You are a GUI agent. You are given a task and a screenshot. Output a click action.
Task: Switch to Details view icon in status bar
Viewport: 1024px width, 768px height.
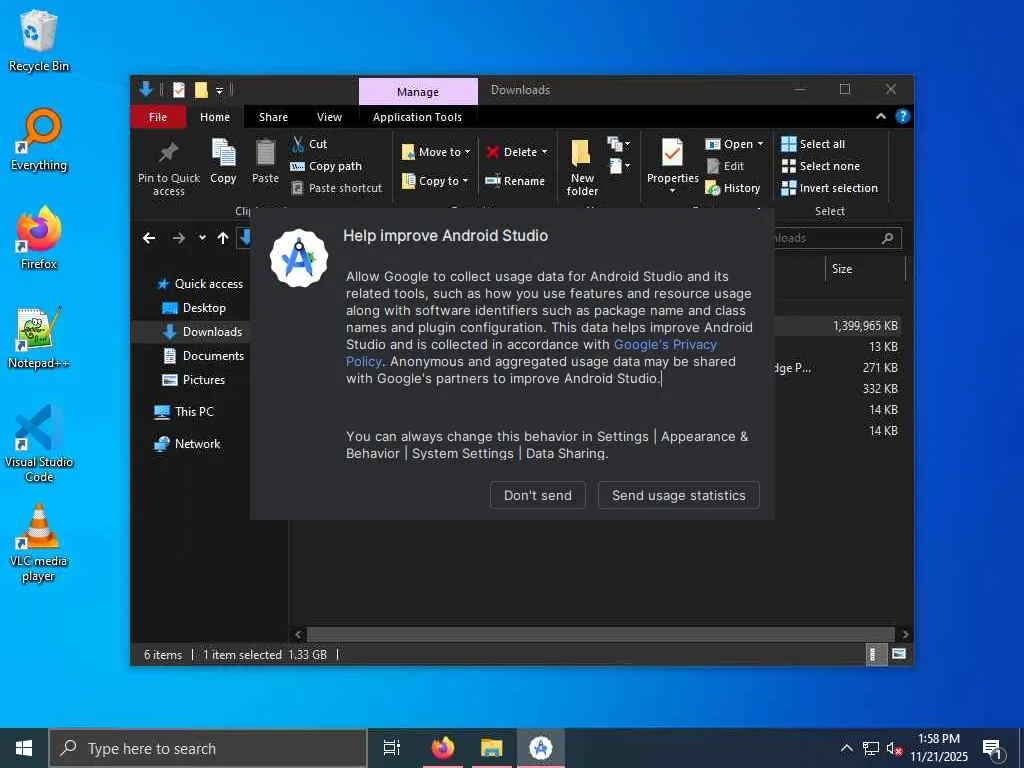875,654
